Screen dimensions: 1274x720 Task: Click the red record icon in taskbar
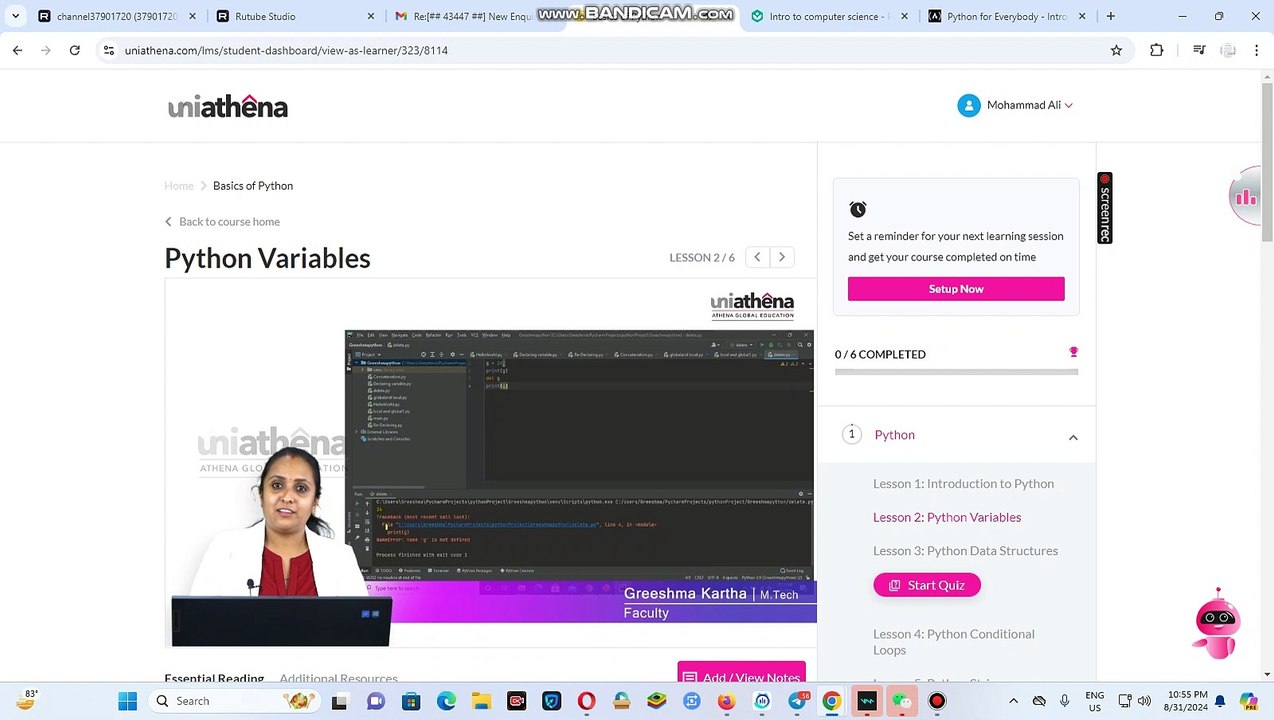pos(936,701)
